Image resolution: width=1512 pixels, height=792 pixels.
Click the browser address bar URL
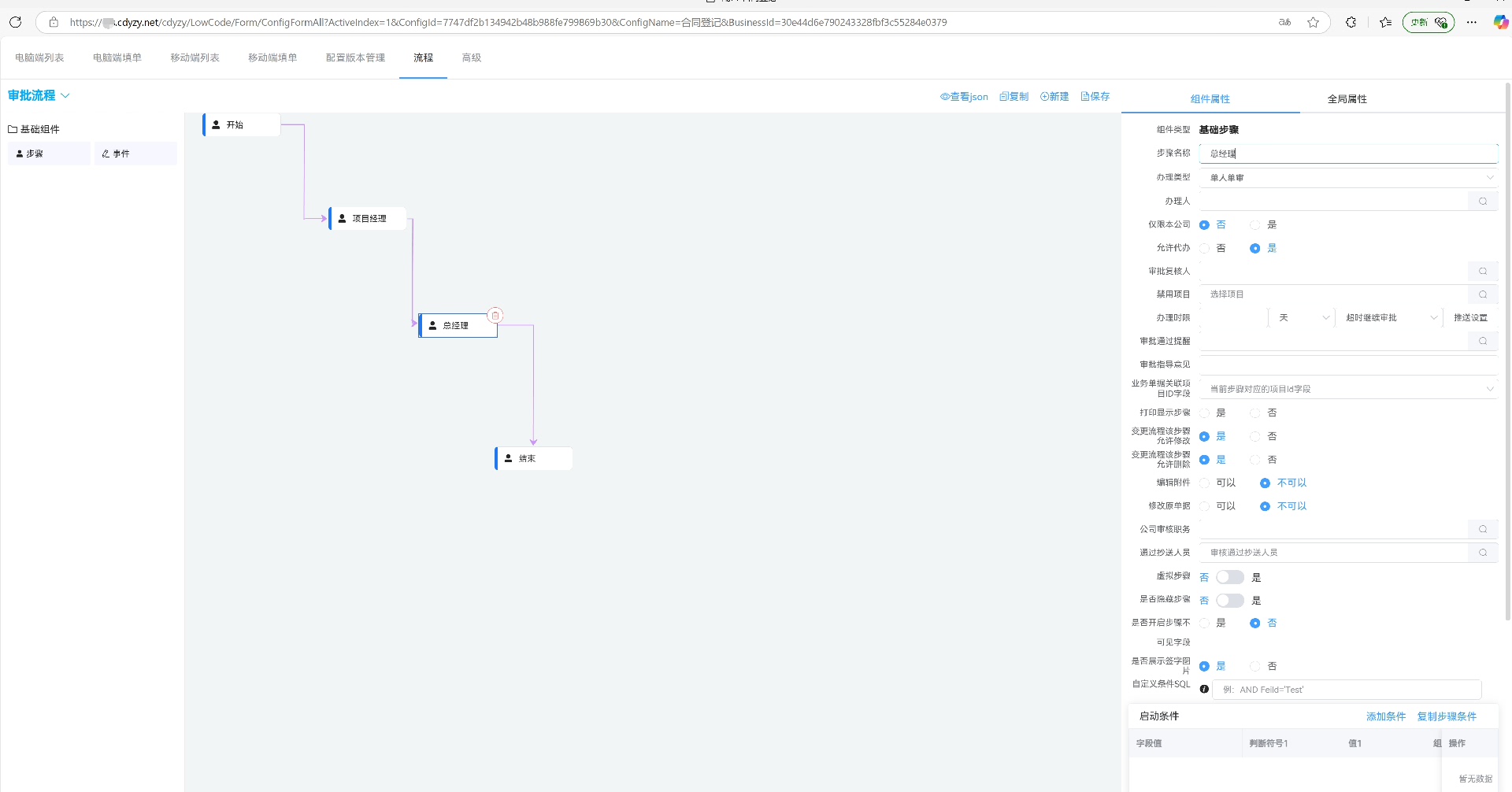pyautogui.click(x=508, y=22)
